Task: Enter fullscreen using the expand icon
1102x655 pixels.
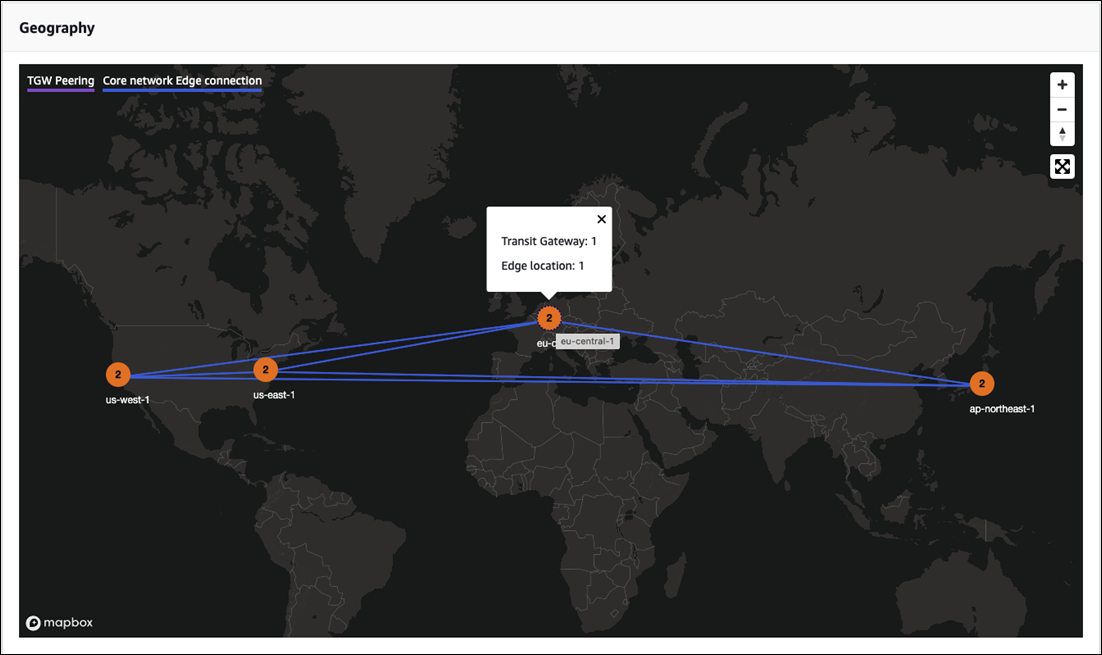Action: [x=1062, y=166]
